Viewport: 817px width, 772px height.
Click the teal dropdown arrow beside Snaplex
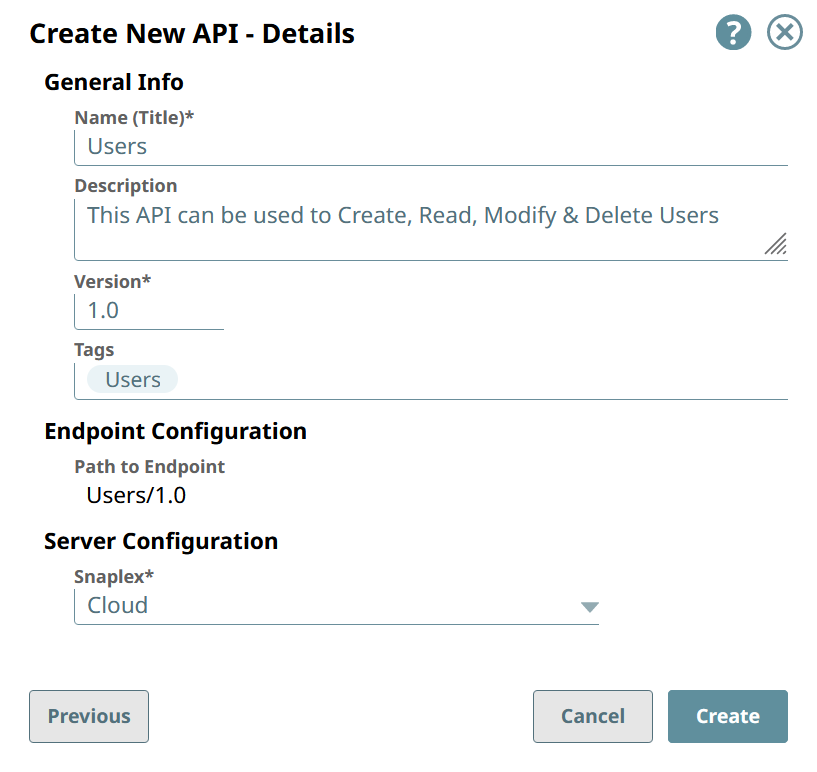(x=590, y=606)
